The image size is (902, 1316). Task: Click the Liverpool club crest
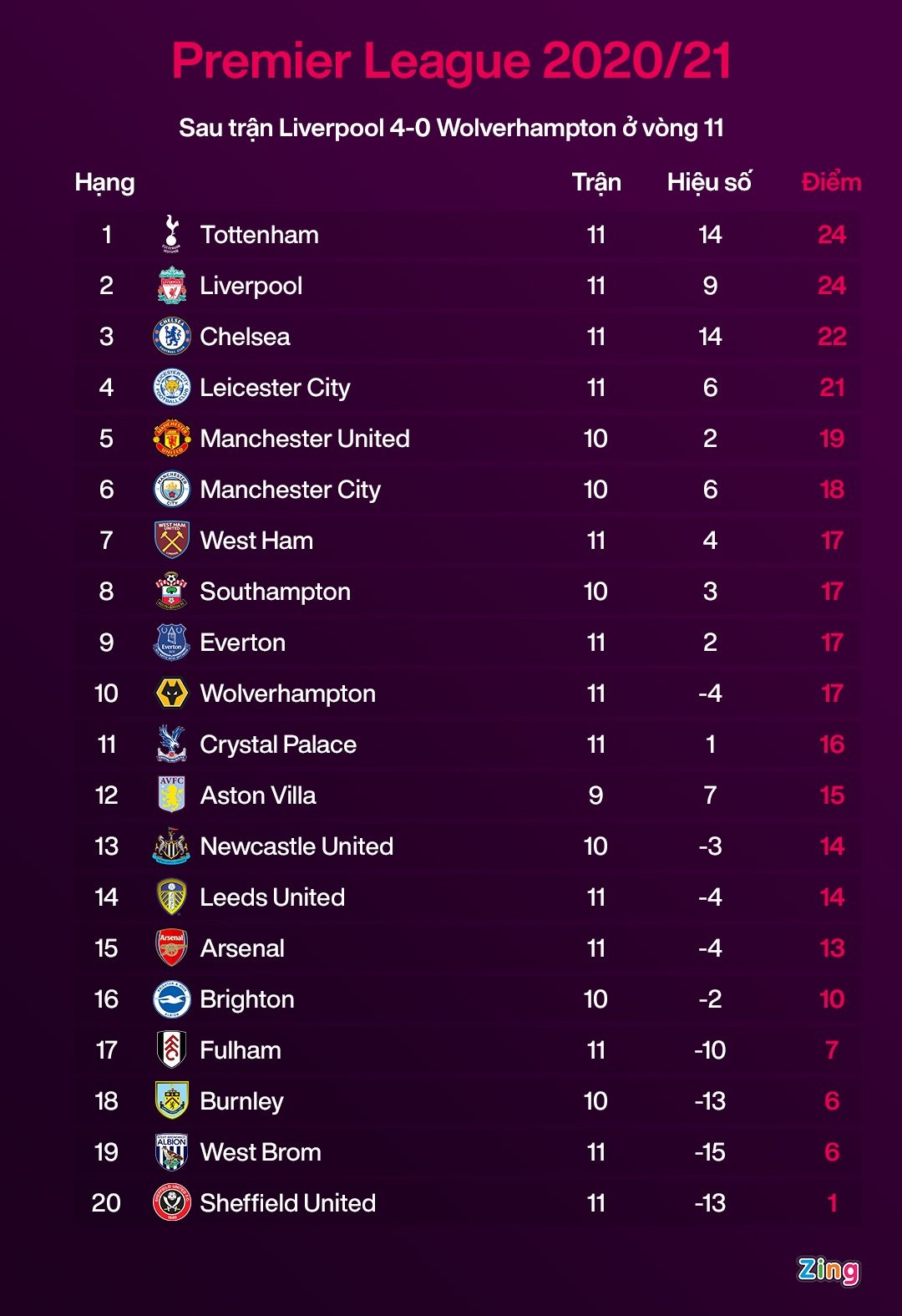pos(172,286)
